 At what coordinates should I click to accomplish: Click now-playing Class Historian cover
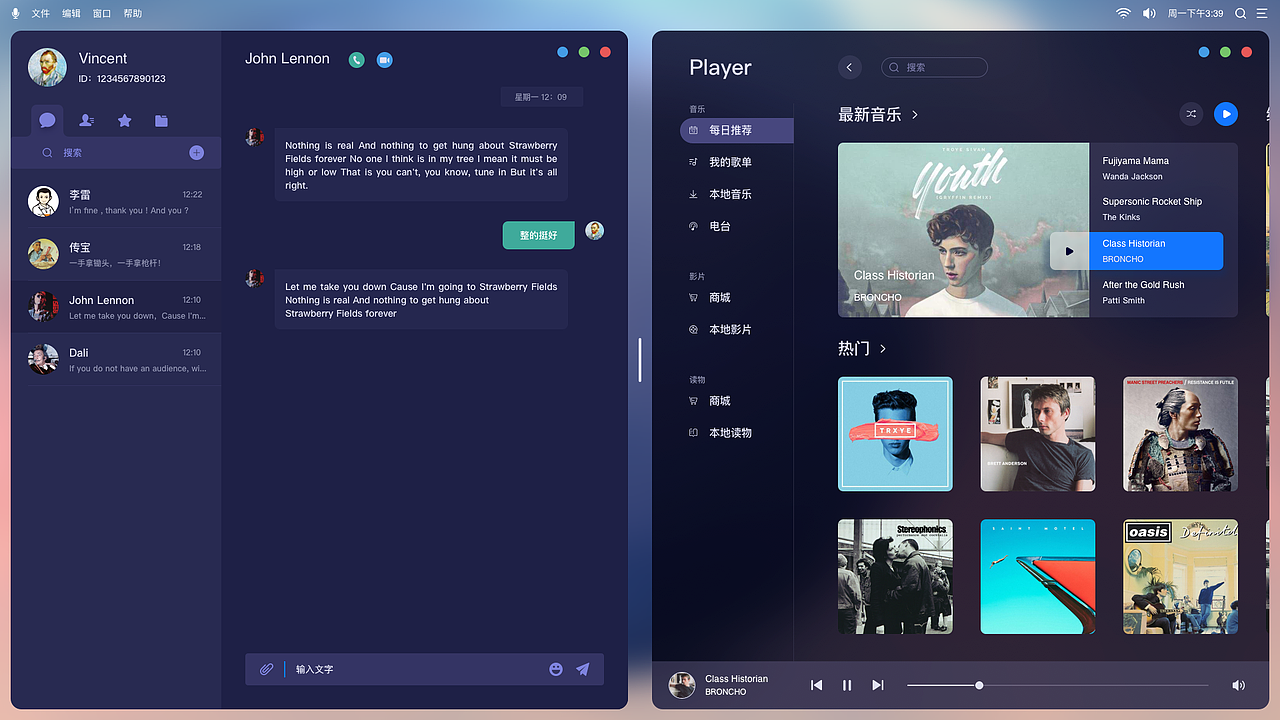682,685
